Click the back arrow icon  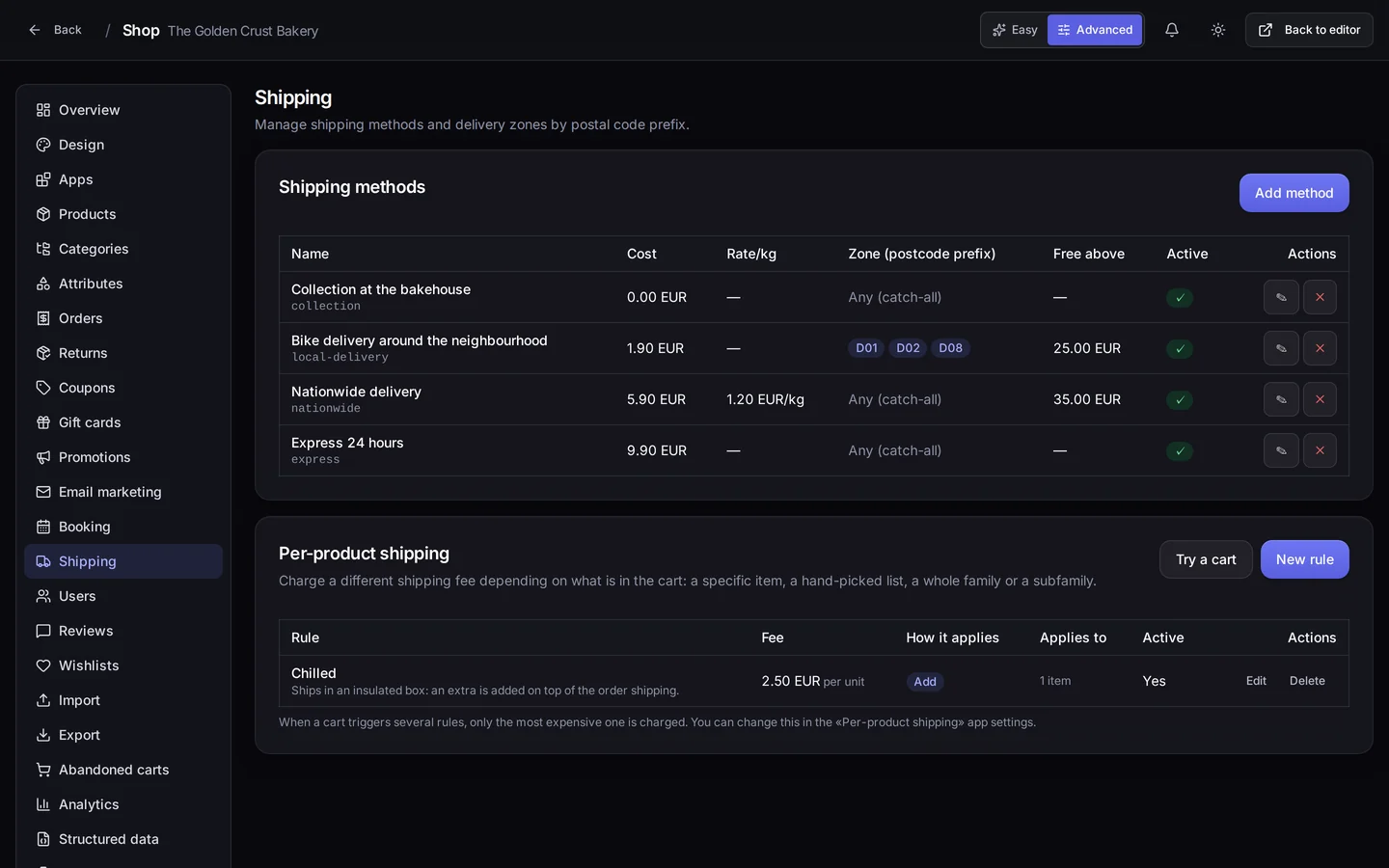tap(35, 30)
